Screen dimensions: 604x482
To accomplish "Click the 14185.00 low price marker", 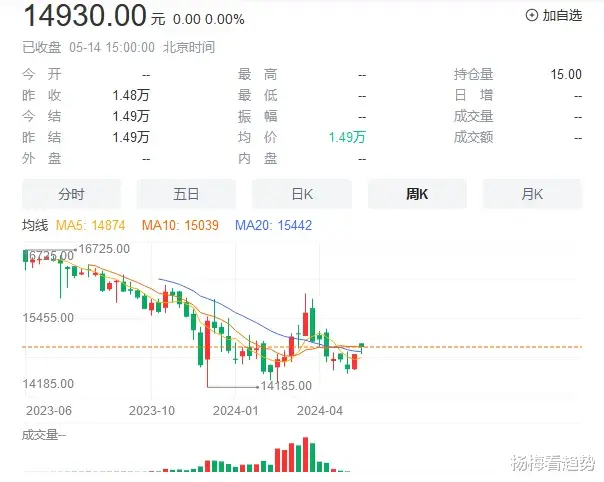I will pyautogui.click(x=286, y=386).
